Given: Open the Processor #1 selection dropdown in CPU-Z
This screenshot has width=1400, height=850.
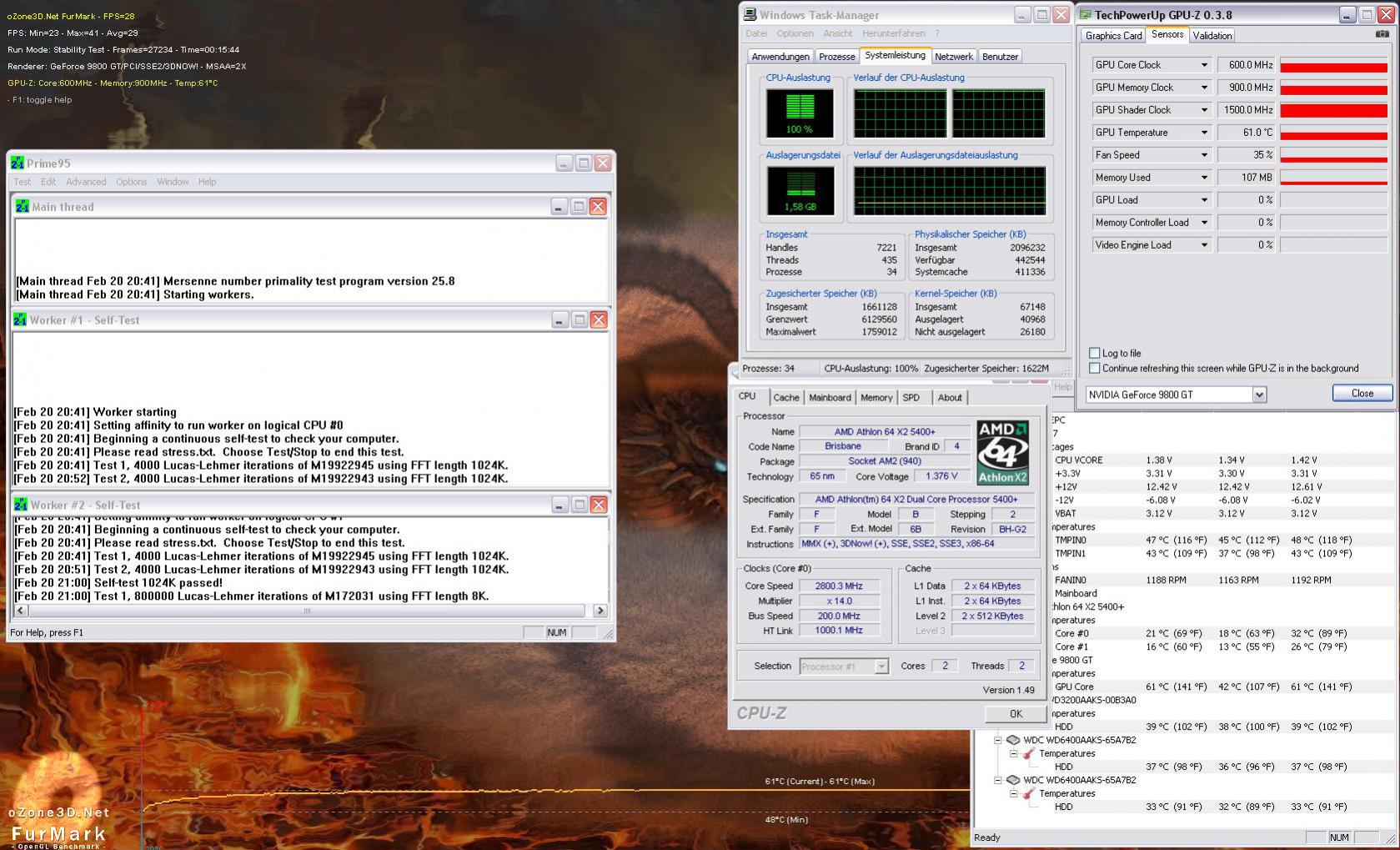Looking at the screenshot, I should 881,666.
